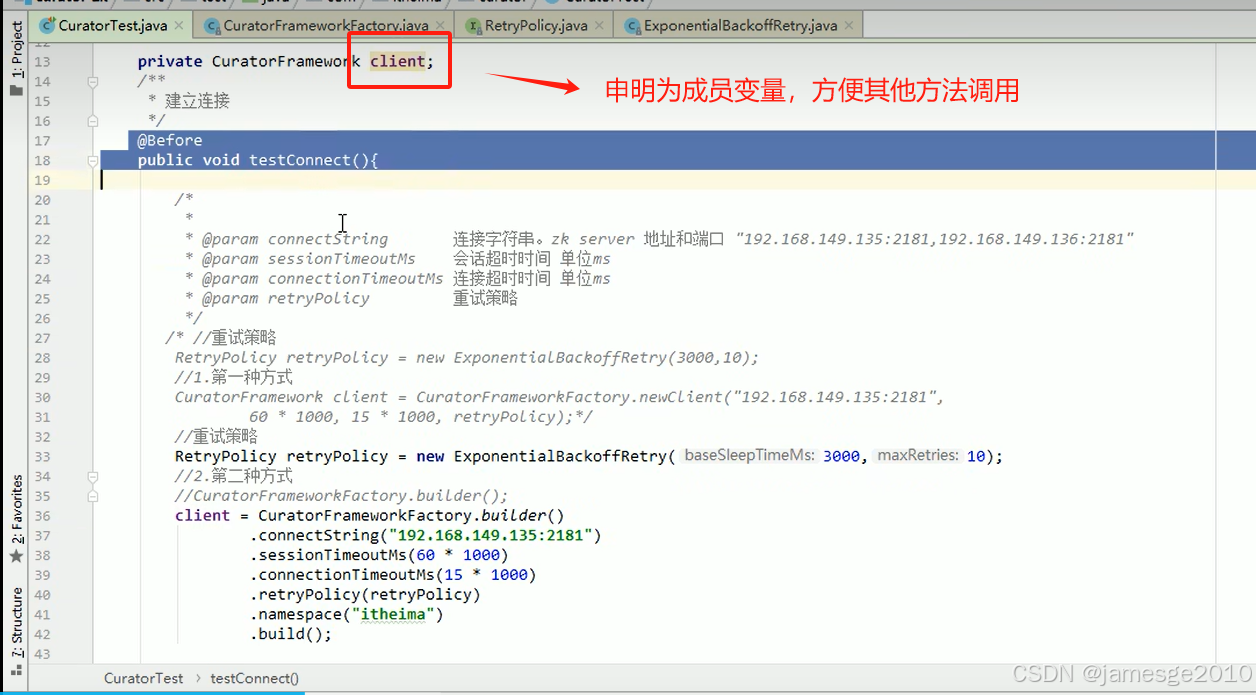Click the maxRetries: parameter hint
The height and width of the screenshot is (695, 1256).
[918, 456]
